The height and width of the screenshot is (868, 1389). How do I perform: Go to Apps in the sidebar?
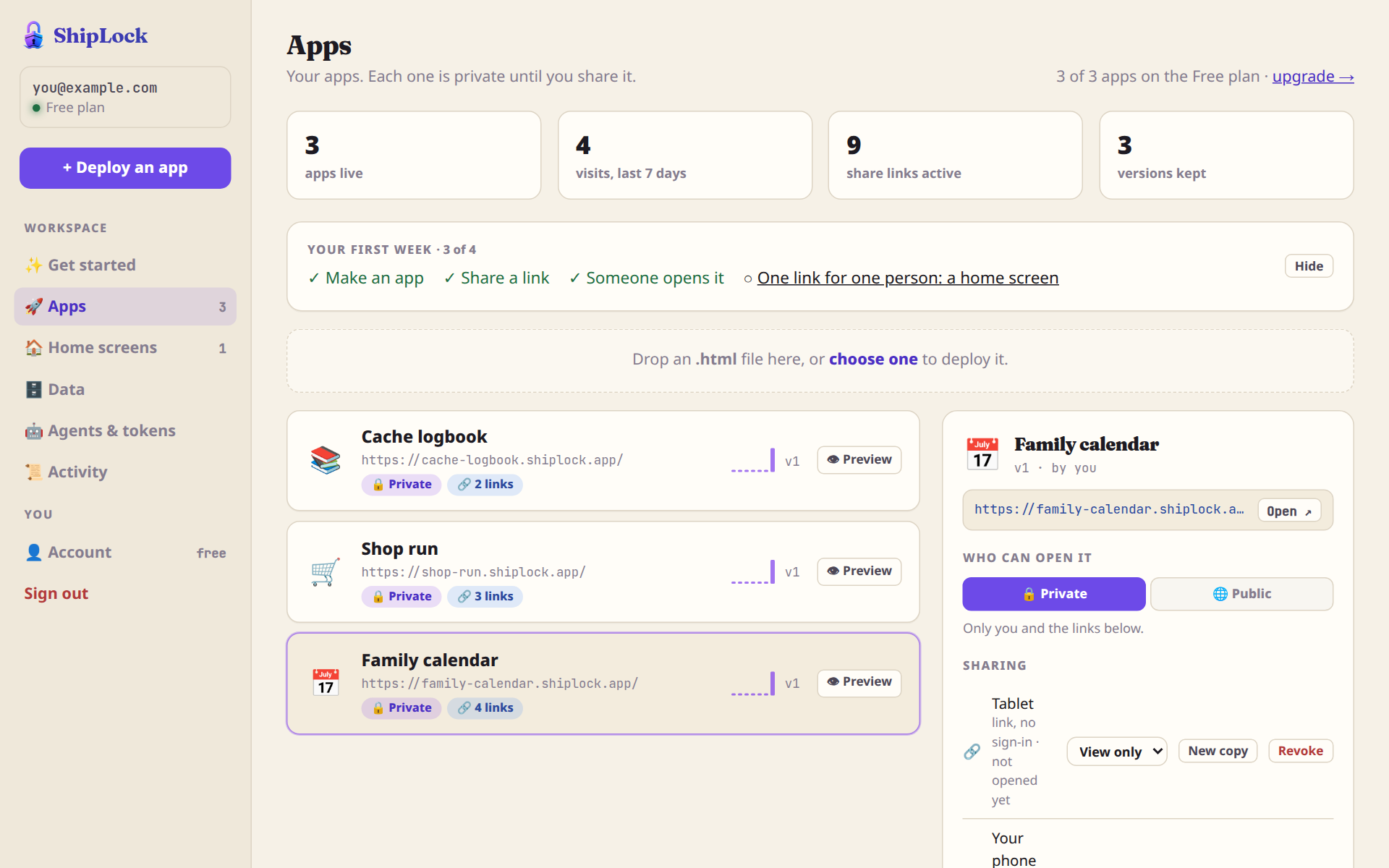125,307
